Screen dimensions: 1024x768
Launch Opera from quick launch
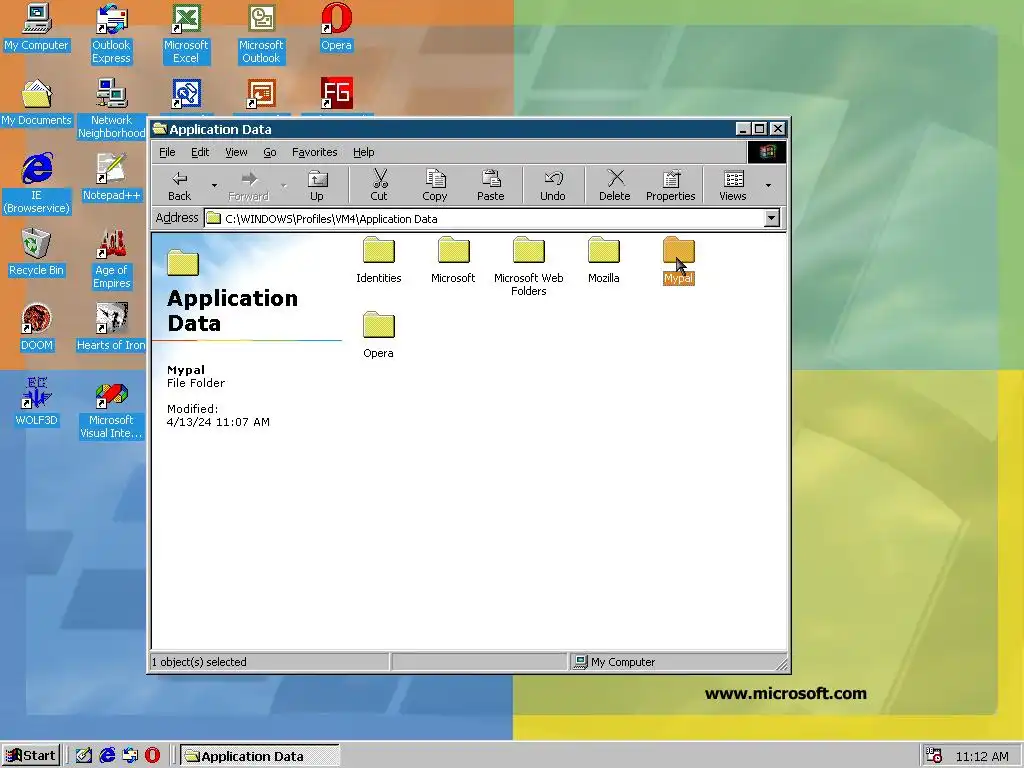[152, 756]
